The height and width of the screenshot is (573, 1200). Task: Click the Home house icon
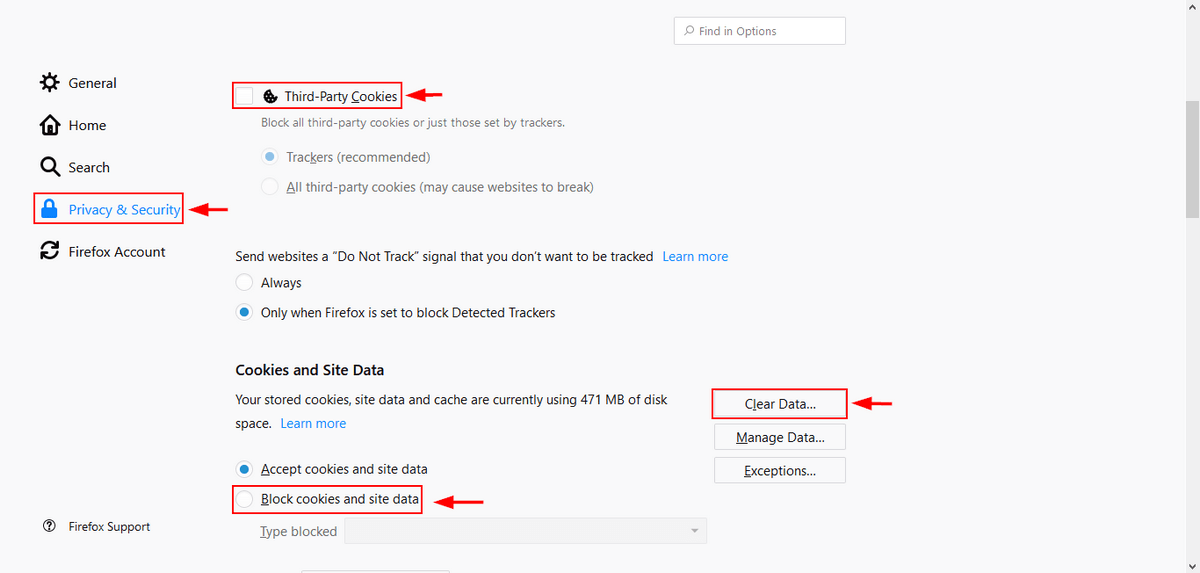(x=49, y=125)
